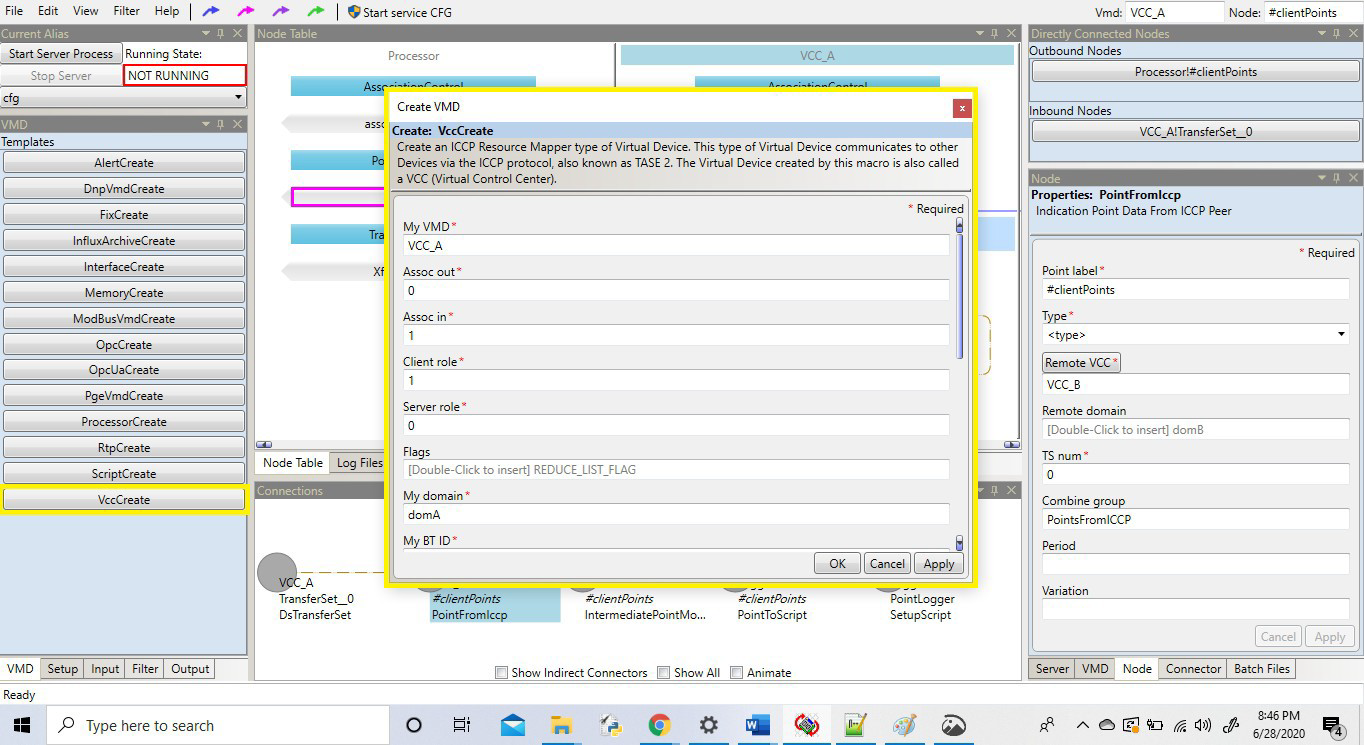Close the Directly Connected Nodes panel

[x=1353, y=34]
